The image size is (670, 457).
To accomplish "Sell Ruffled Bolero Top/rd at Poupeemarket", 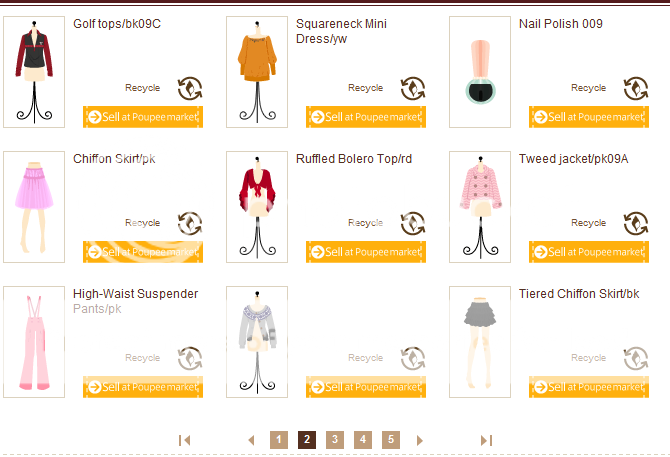I will 366,252.
